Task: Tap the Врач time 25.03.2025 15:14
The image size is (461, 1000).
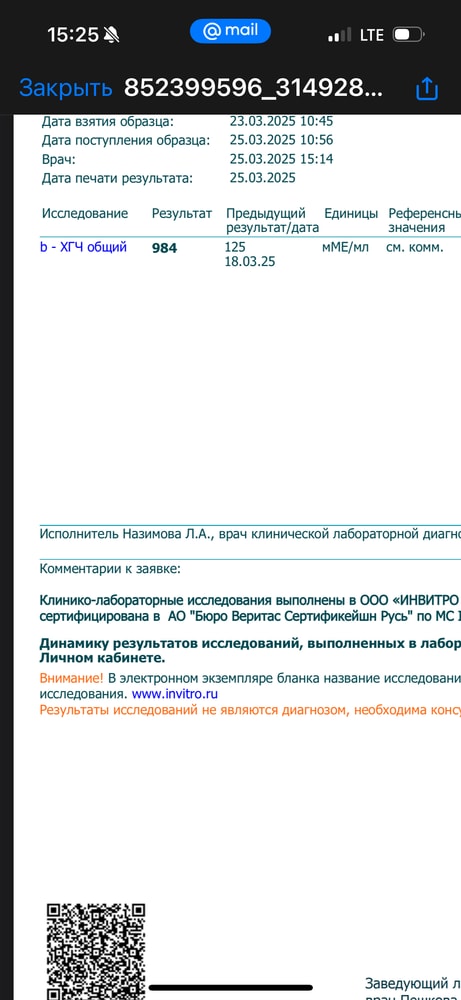Action: [281, 159]
